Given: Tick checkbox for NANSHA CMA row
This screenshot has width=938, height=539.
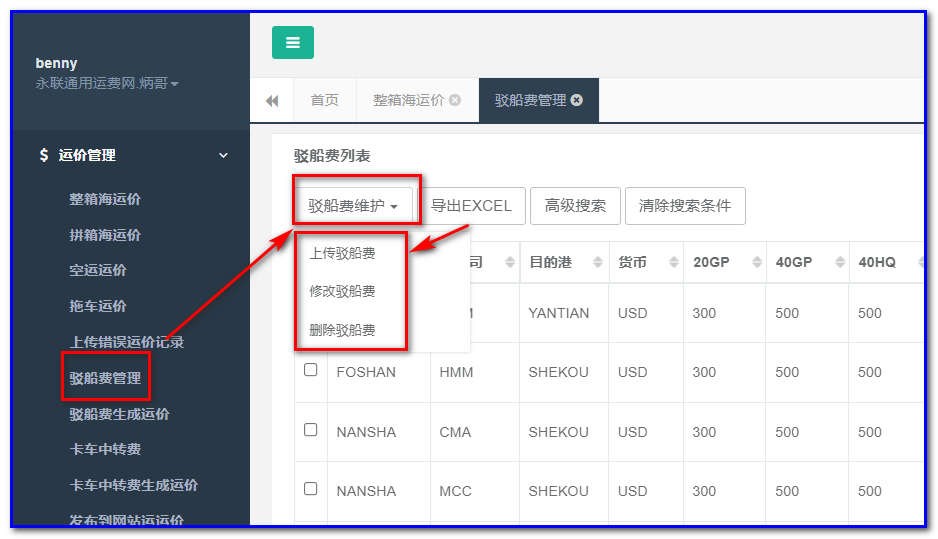Looking at the screenshot, I should point(310,430).
